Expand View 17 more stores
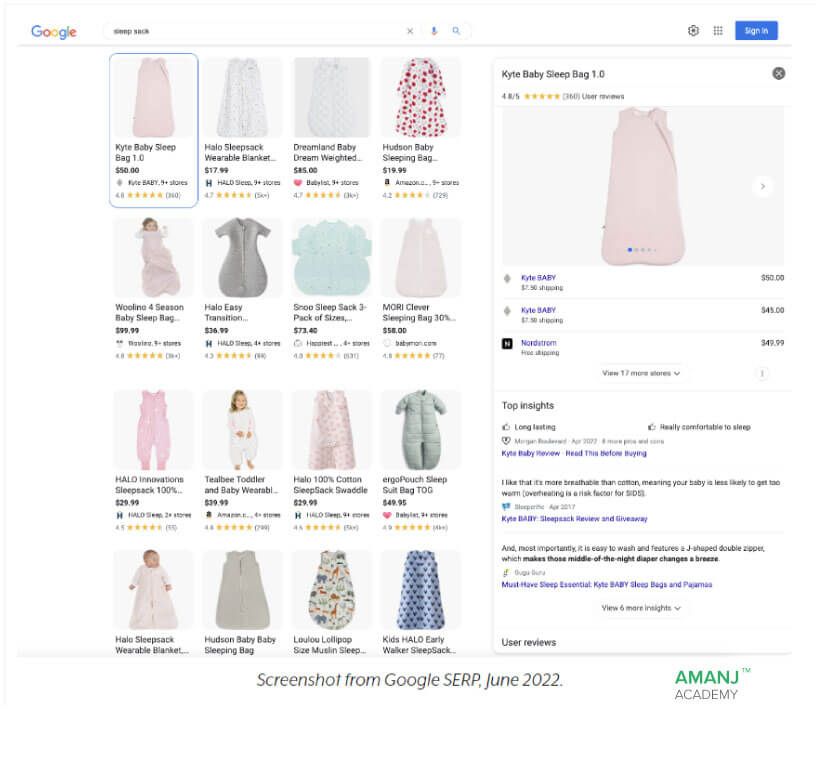Screen dimensions: 823x762 click(641, 373)
